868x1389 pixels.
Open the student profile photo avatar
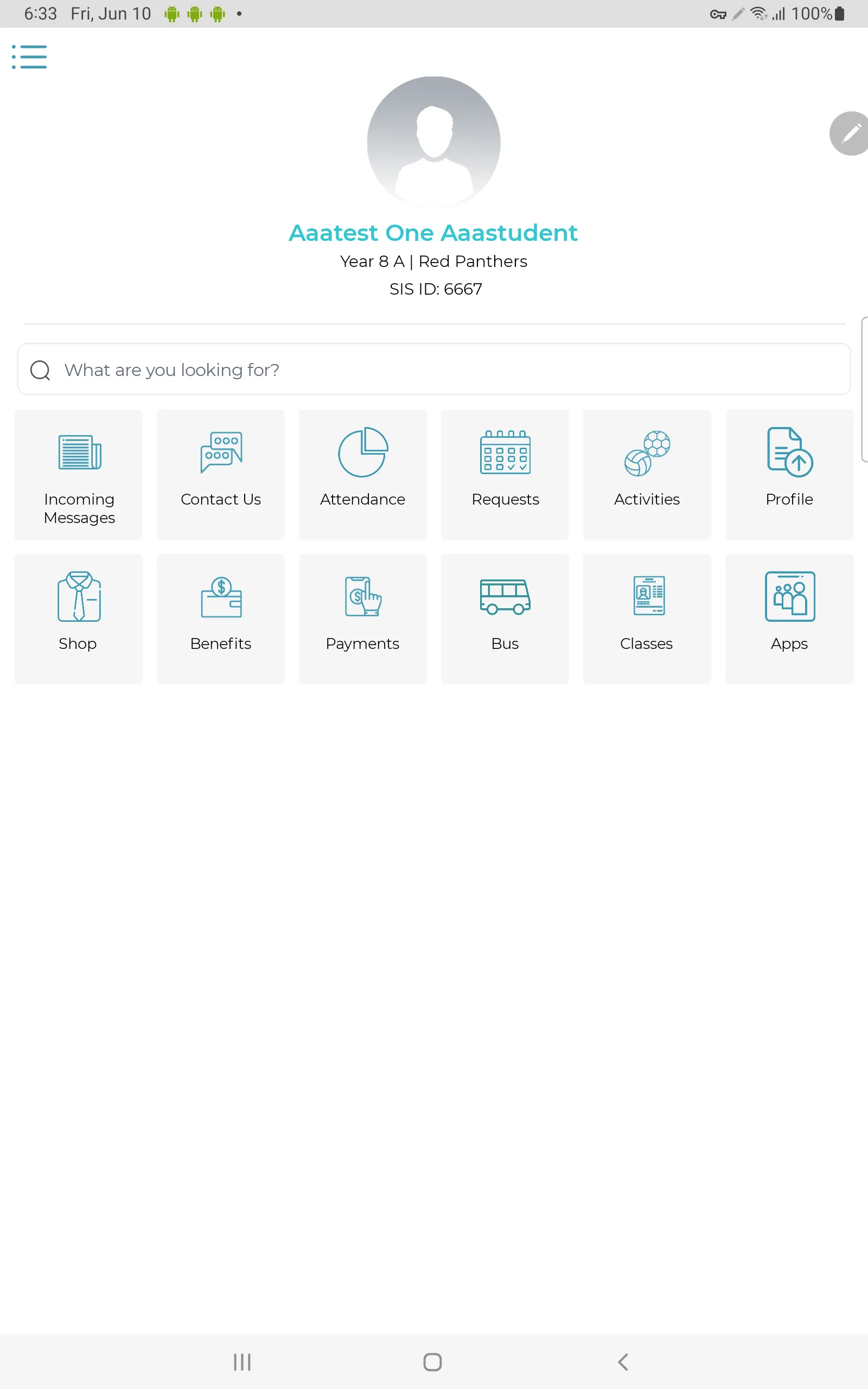433,142
